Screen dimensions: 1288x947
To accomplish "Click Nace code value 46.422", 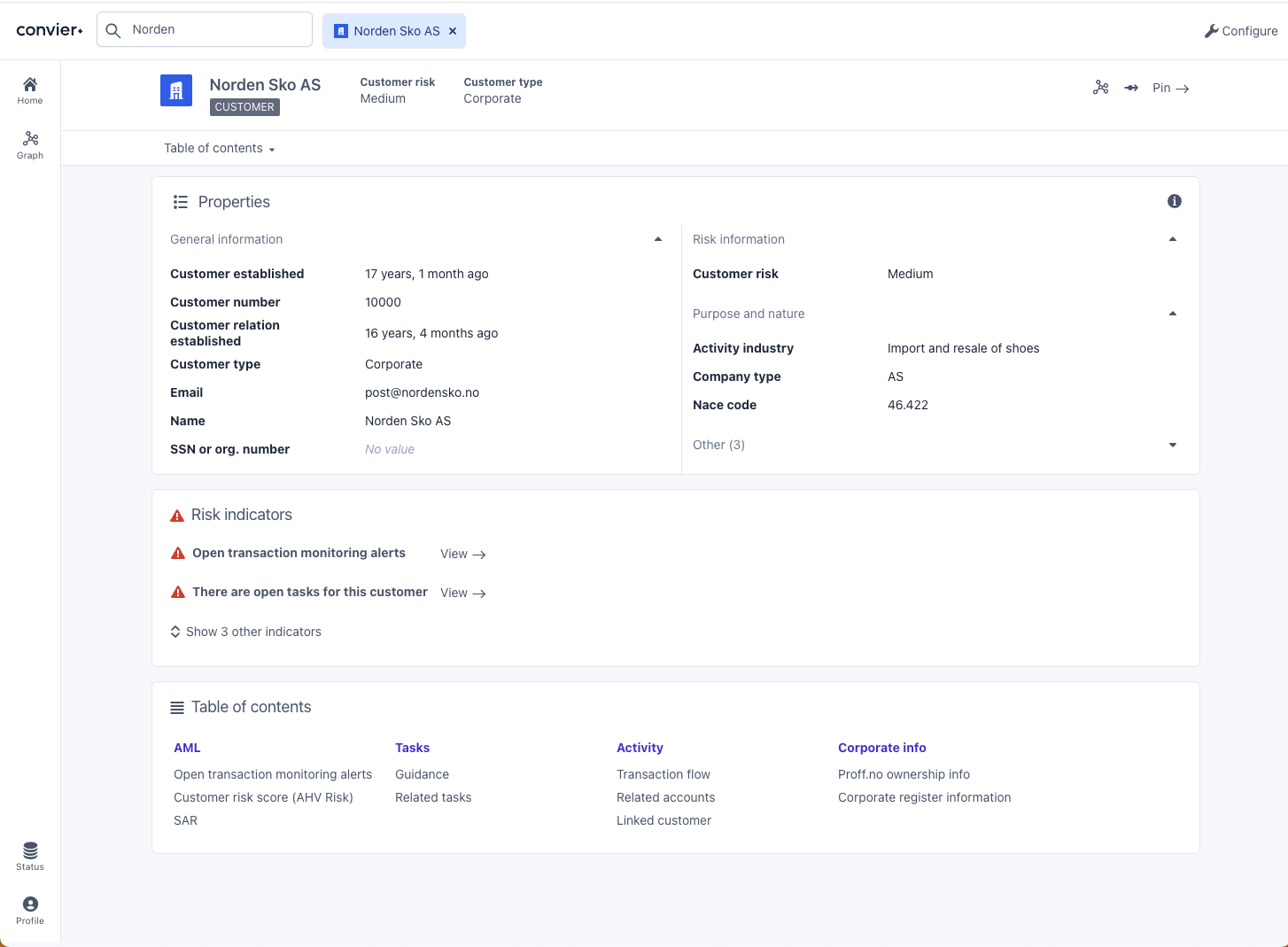I will pos(908,405).
